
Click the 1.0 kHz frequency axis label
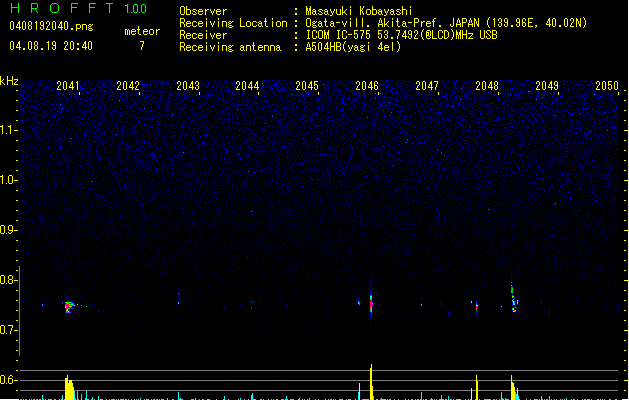[8, 180]
